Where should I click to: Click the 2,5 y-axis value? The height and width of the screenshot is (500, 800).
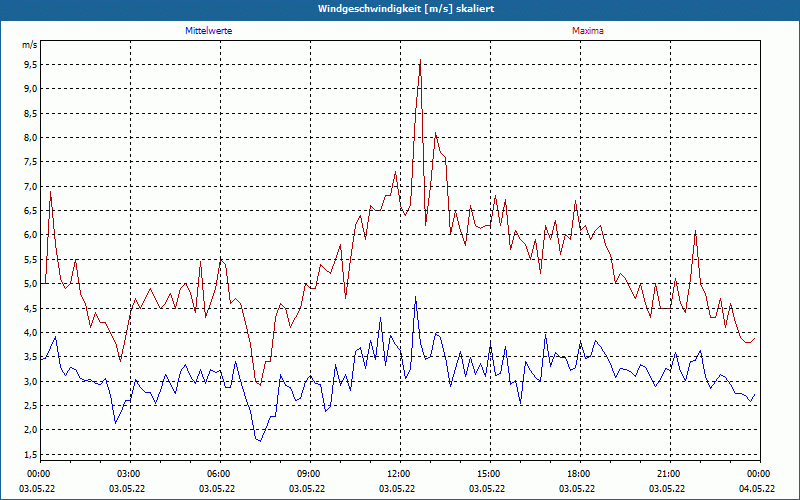coord(31,406)
